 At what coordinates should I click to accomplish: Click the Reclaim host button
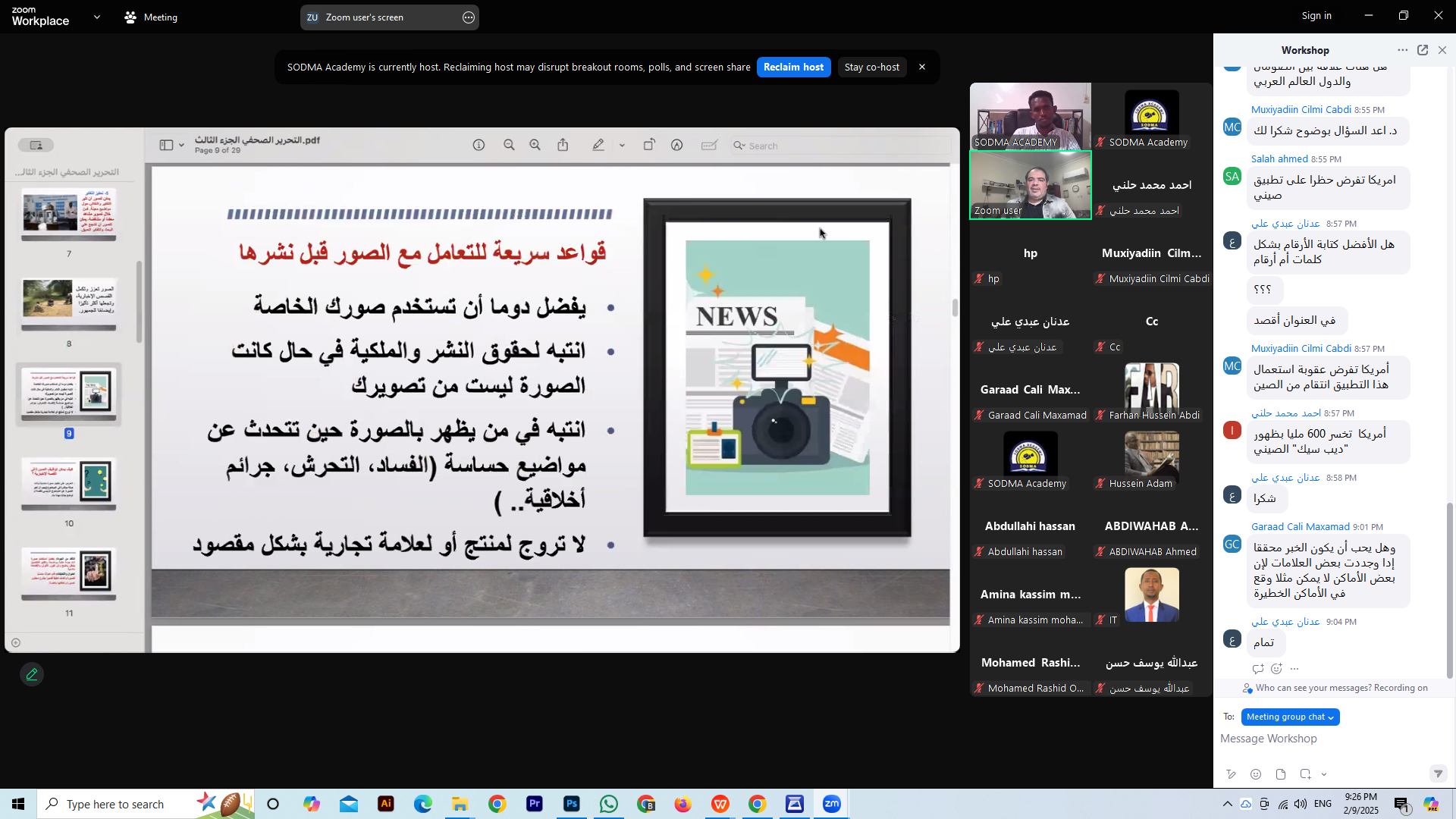[x=793, y=67]
